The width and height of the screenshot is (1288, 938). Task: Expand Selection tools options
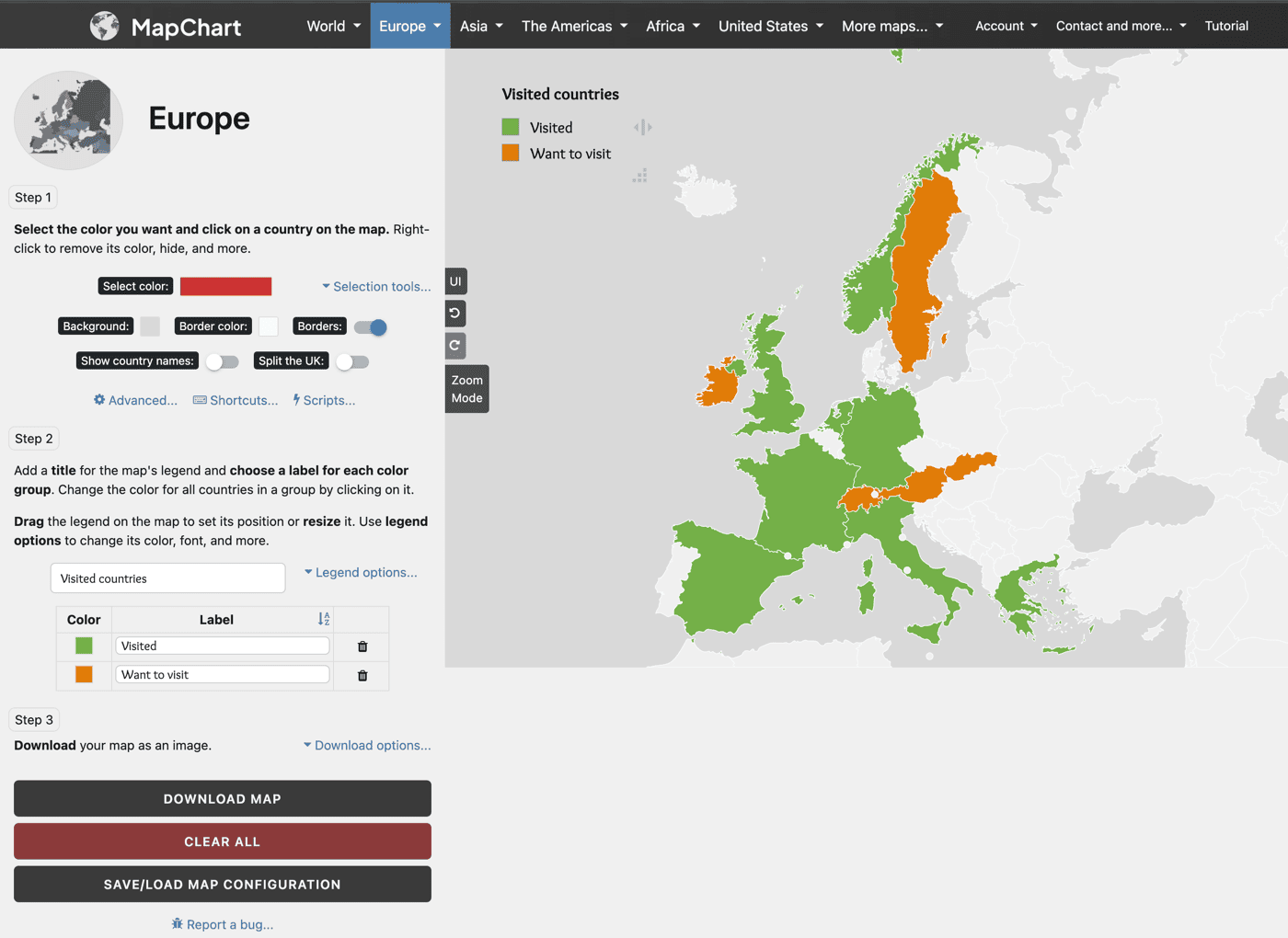(x=376, y=287)
